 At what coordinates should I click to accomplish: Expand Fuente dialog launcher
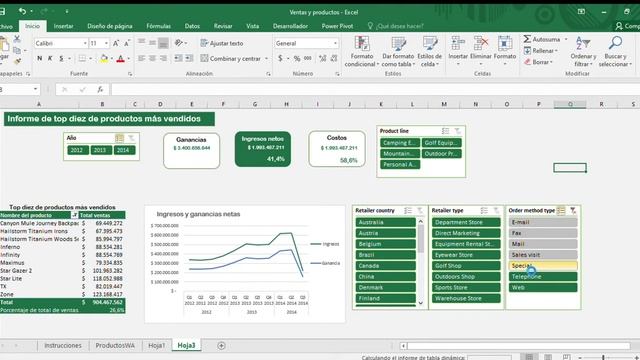pos(130,74)
